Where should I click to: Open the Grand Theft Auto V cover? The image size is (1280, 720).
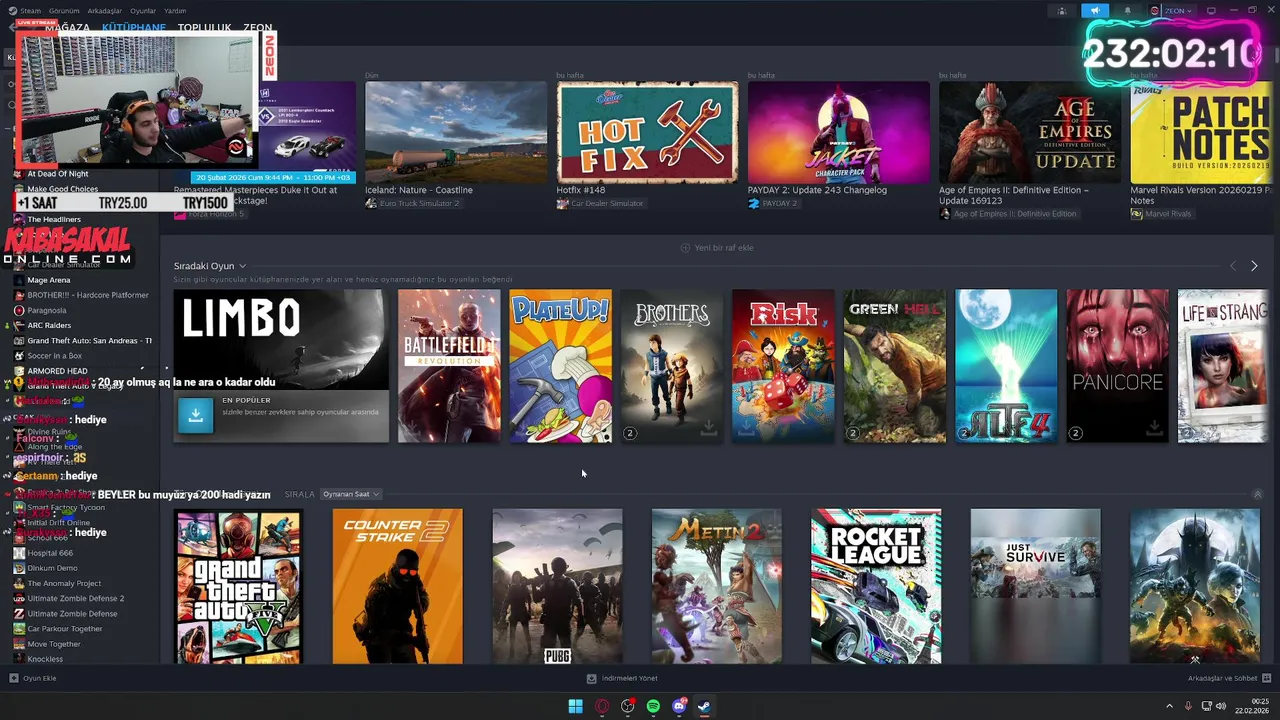[238, 586]
